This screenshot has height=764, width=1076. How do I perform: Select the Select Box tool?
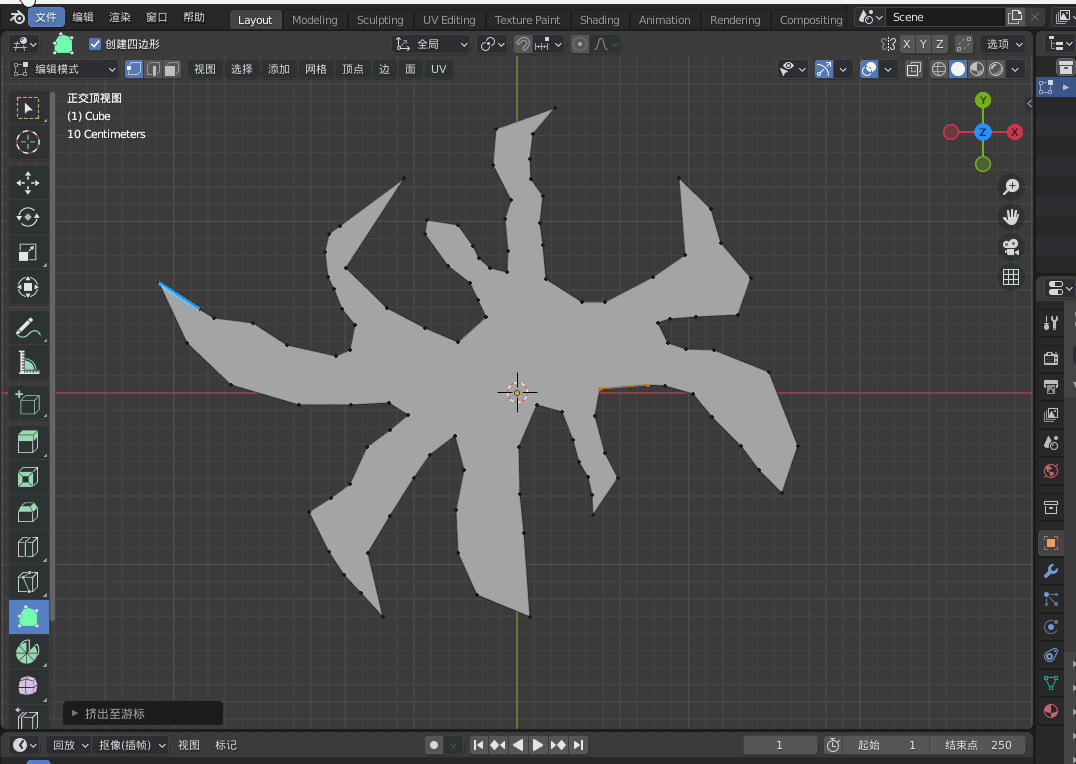(27, 108)
